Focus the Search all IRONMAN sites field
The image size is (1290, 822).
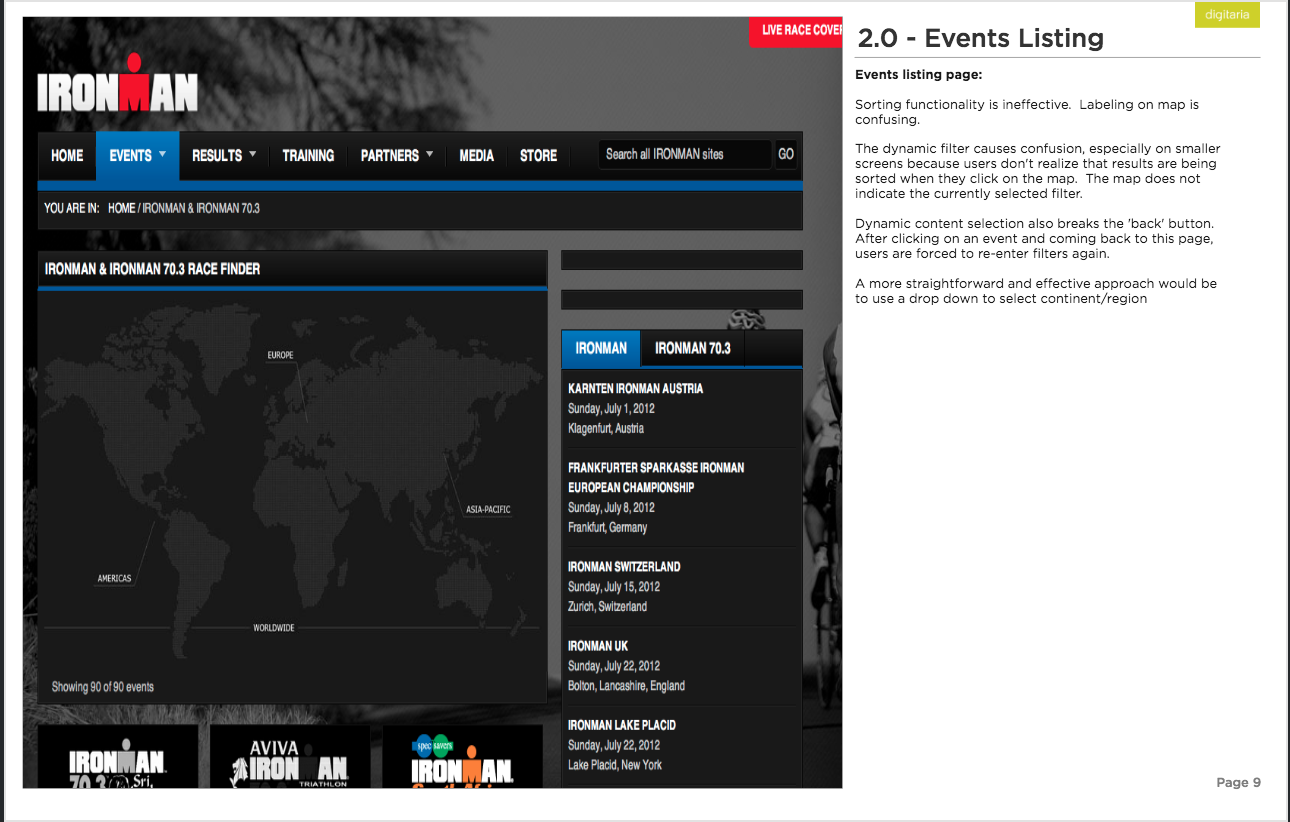pyautogui.click(x=685, y=154)
